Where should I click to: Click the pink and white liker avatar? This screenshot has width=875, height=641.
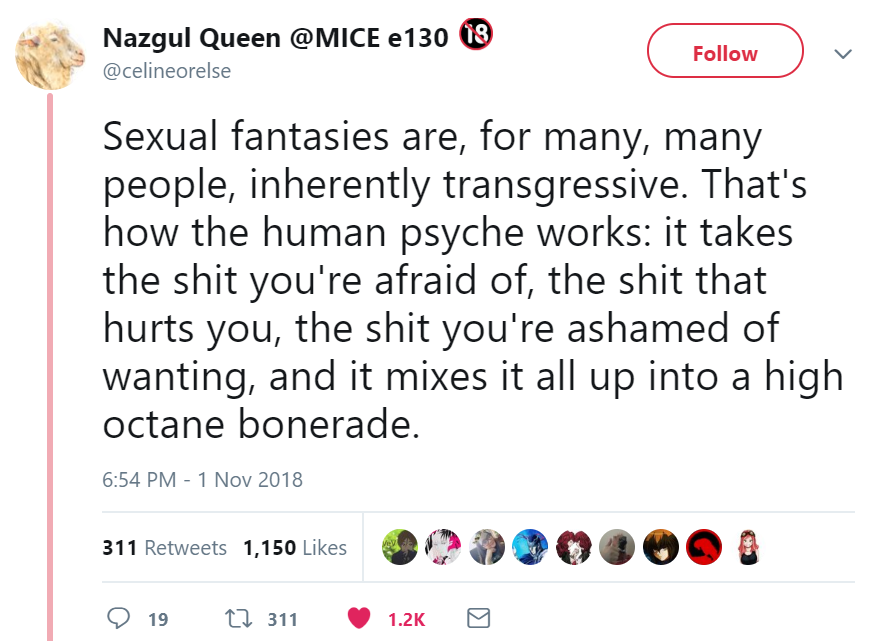[443, 547]
